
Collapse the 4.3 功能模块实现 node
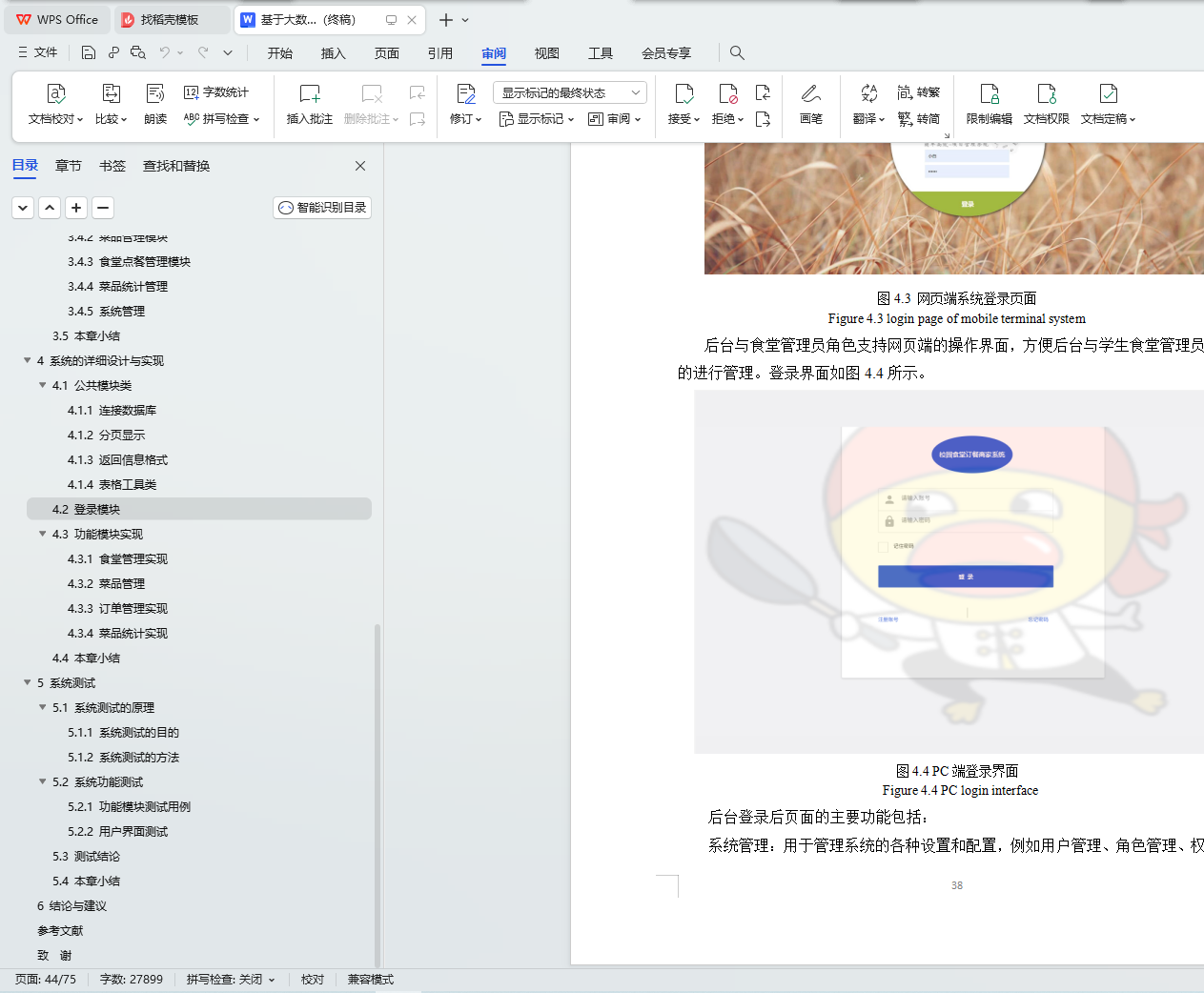tap(42, 534)
